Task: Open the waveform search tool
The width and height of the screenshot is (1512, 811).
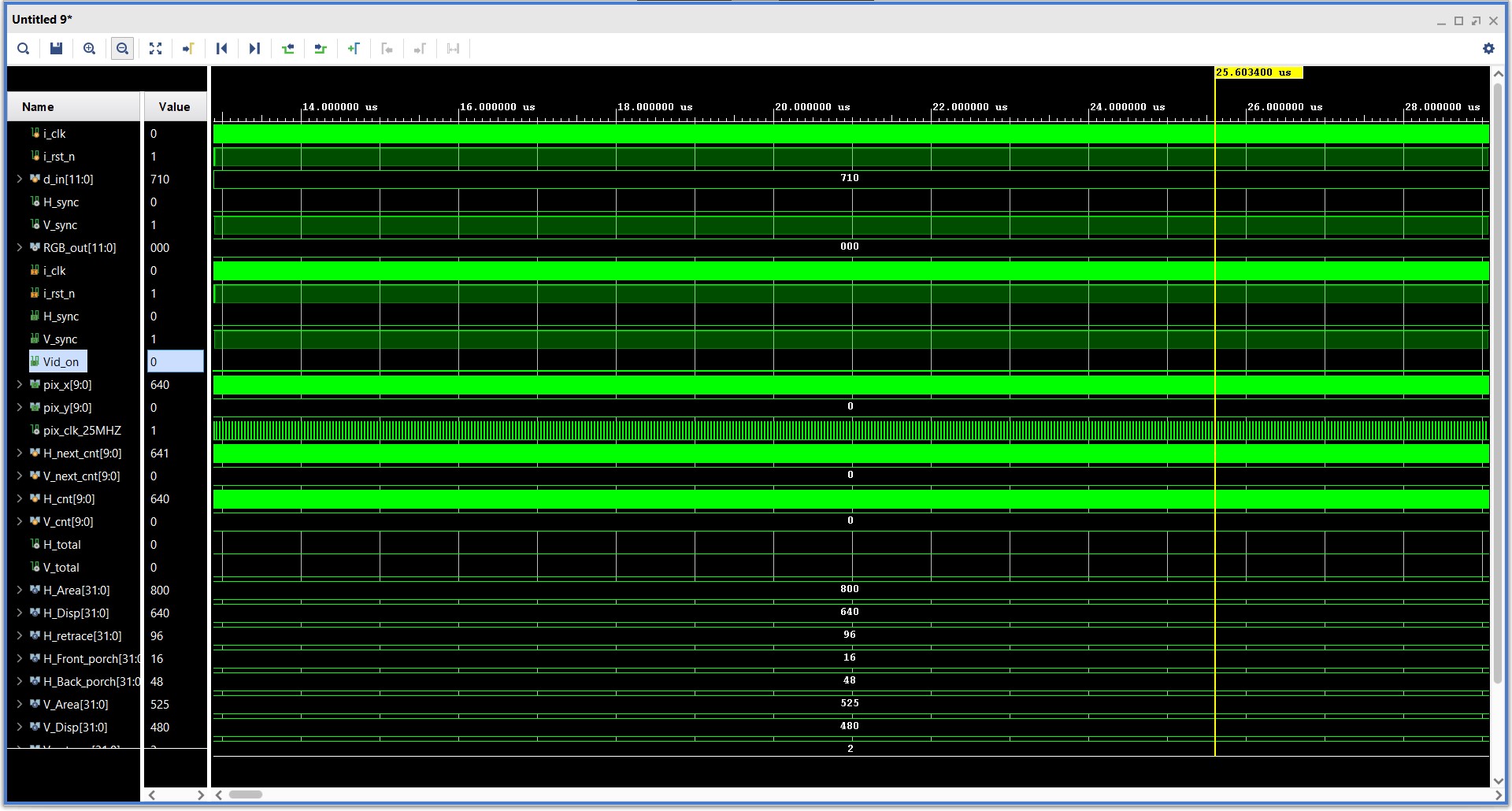Action: point(23,48)
